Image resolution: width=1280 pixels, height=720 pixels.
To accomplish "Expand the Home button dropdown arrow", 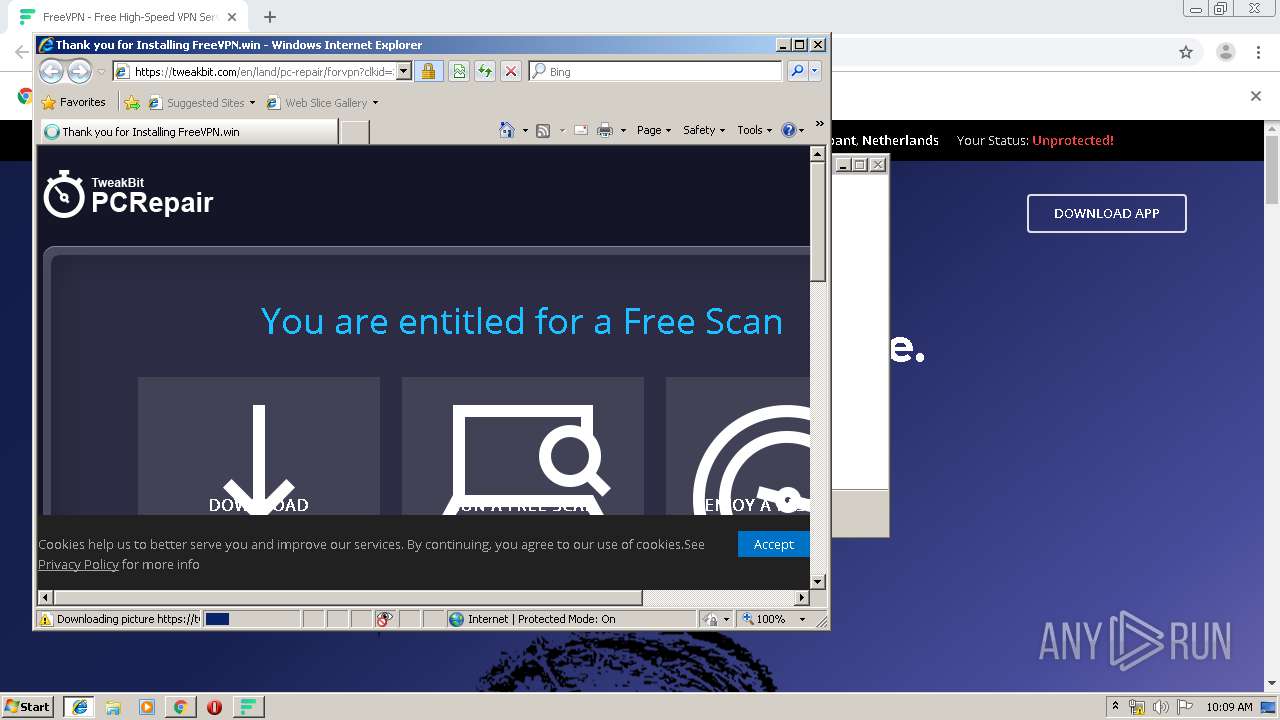I will pos(525,131).
